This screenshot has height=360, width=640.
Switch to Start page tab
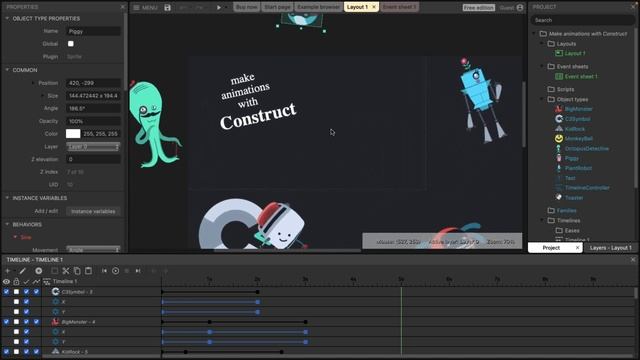tap(277, 7)
